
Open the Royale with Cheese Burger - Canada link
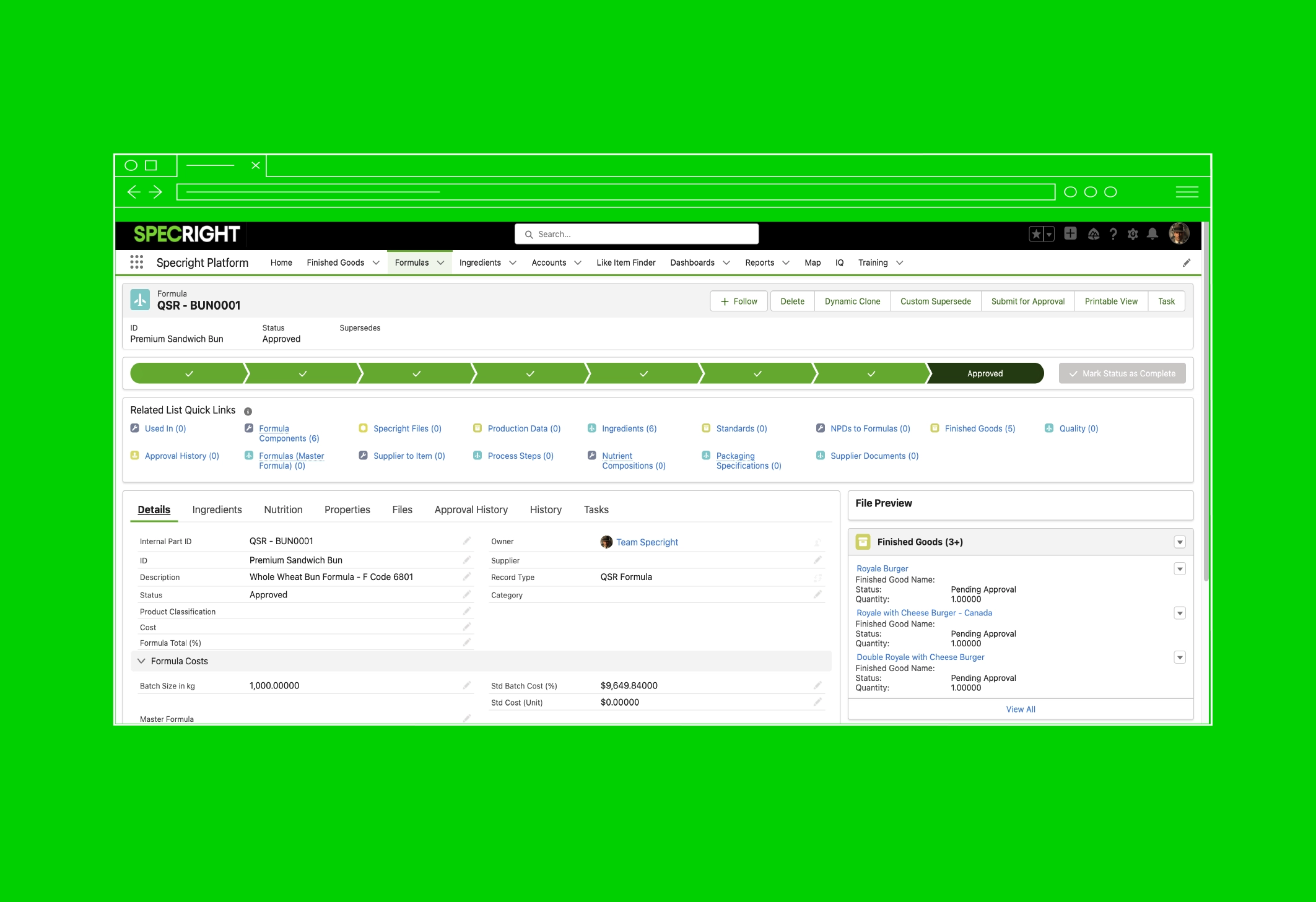tap(924, 613)
